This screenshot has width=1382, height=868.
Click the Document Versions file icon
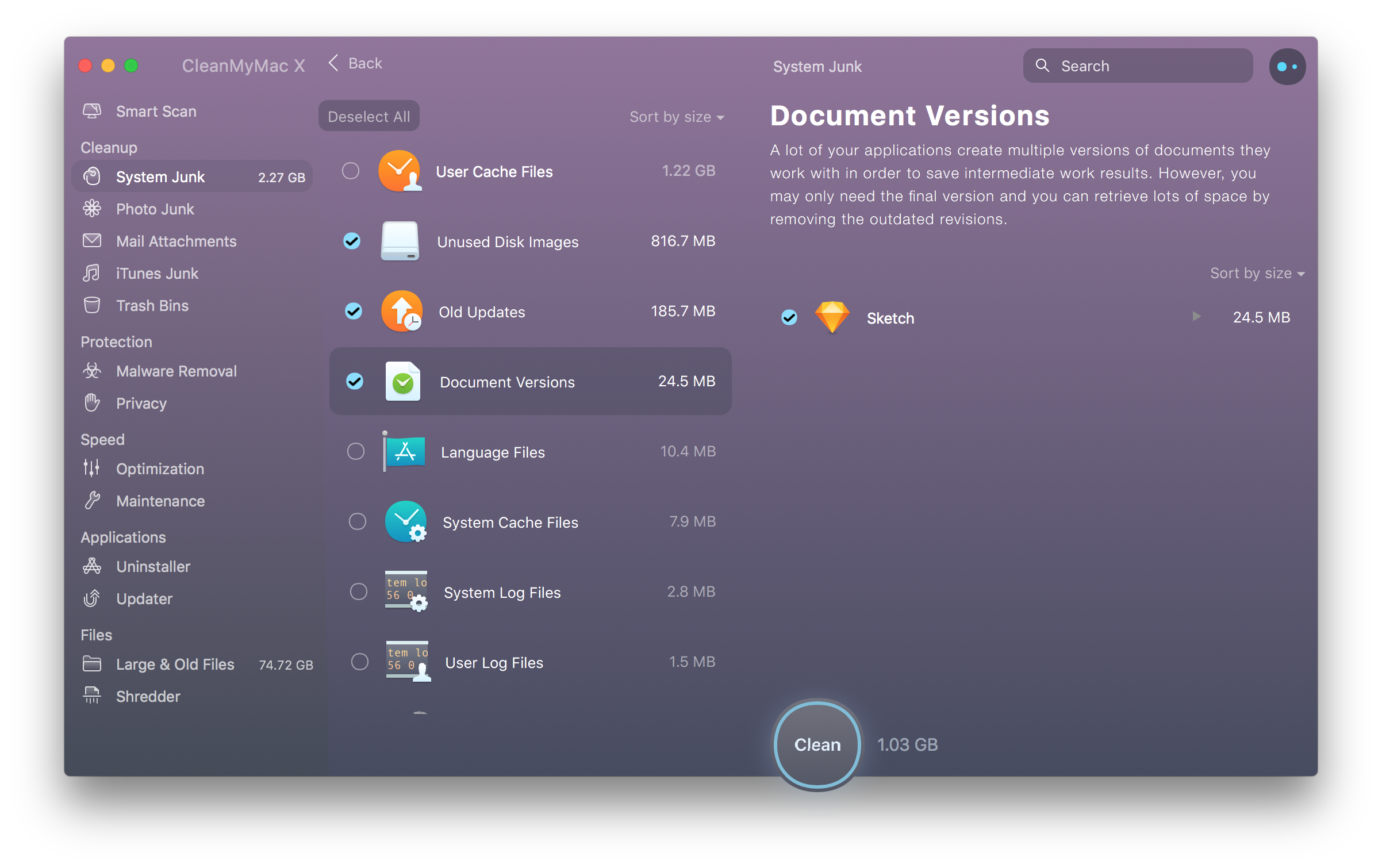coord(402,381)
